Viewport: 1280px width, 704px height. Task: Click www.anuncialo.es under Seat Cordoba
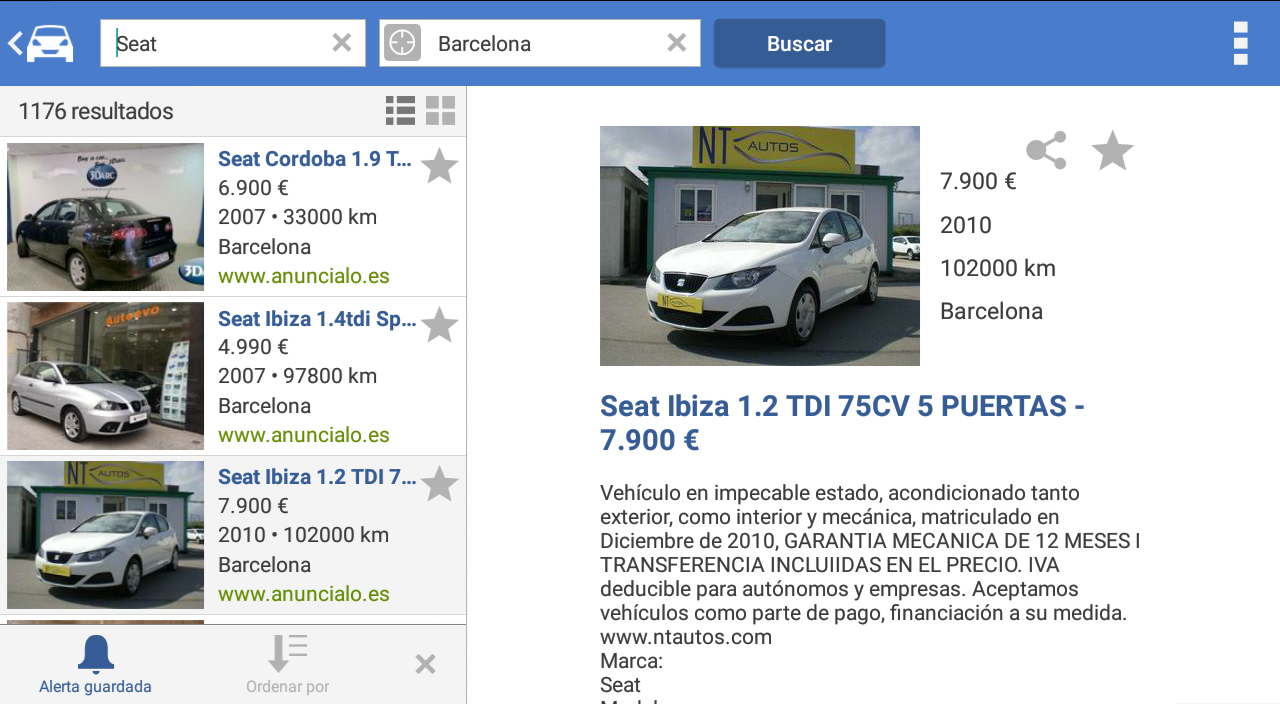[x=304, y=276]
